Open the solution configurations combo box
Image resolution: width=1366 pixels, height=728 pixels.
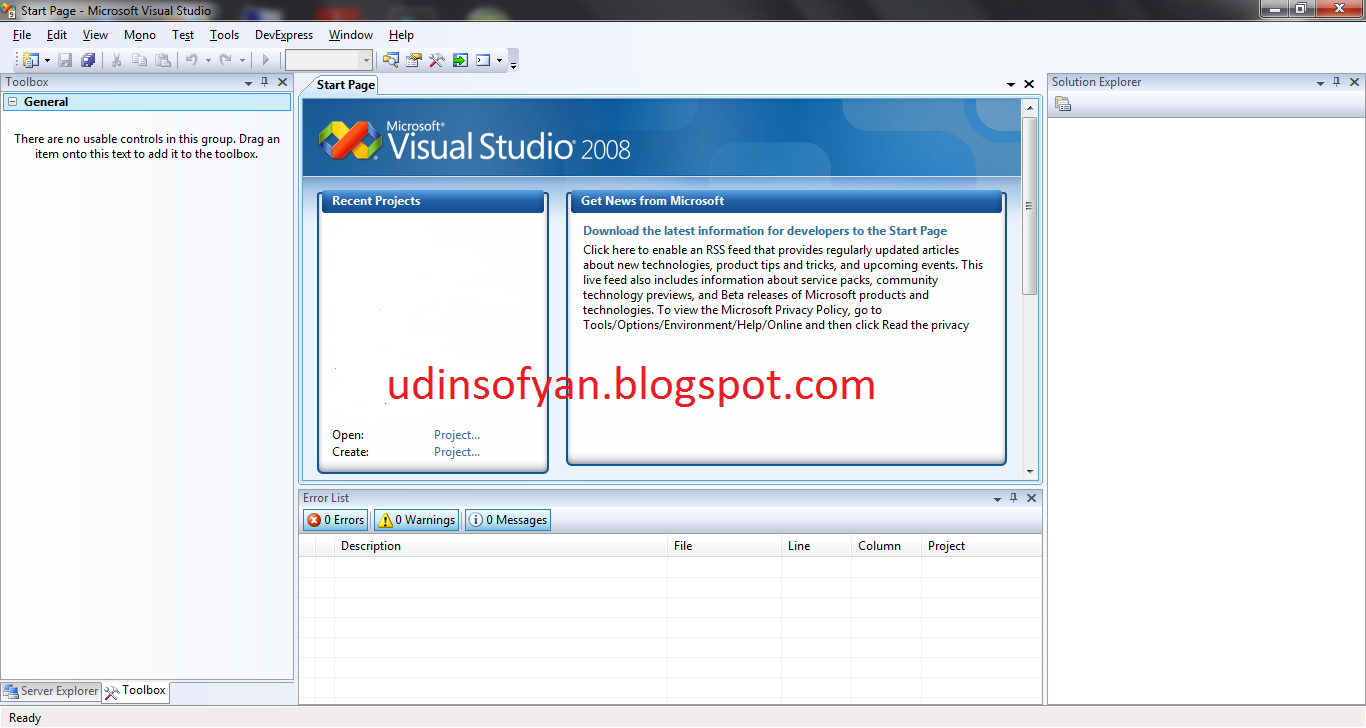pos(329,60)
